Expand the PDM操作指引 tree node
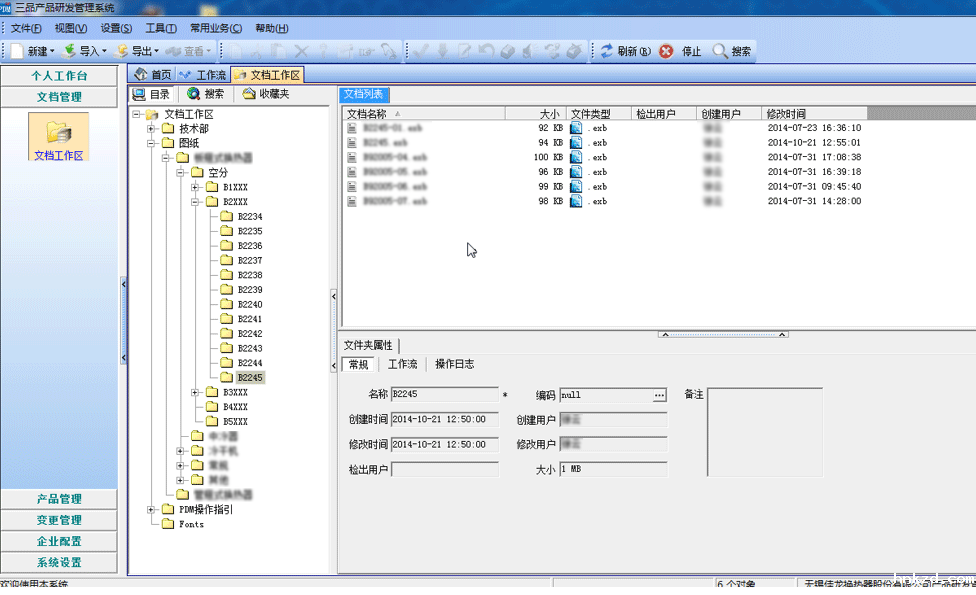 pos(152,510)
